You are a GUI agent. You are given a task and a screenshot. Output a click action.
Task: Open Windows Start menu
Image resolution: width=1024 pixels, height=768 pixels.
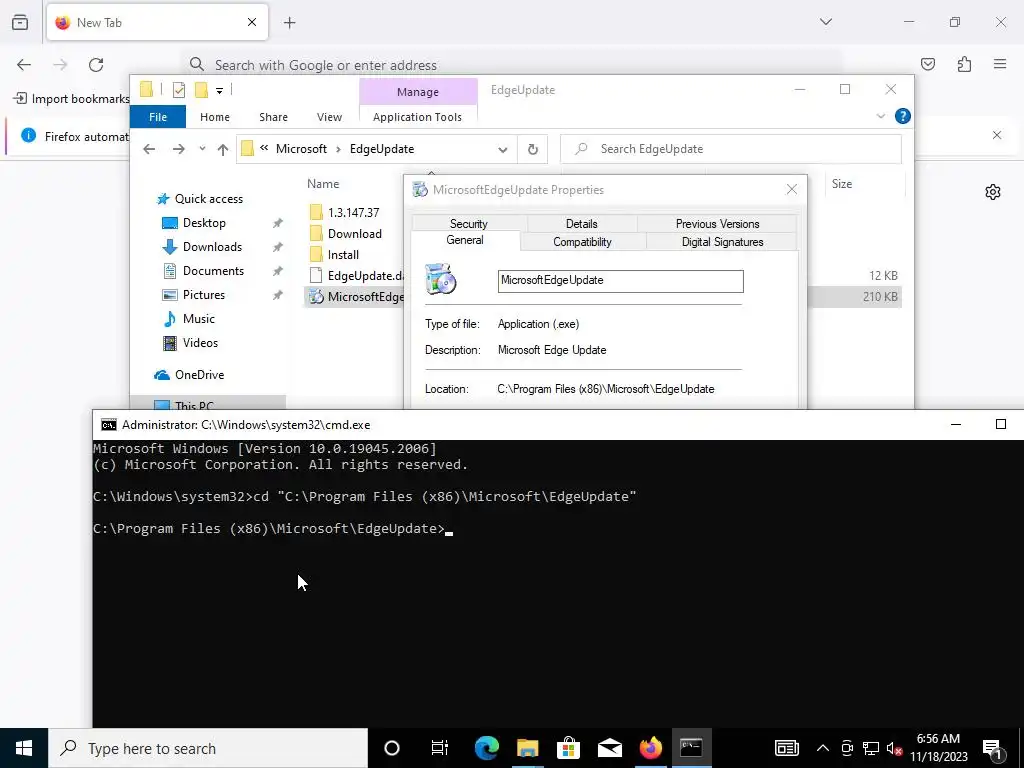point(24,748)
